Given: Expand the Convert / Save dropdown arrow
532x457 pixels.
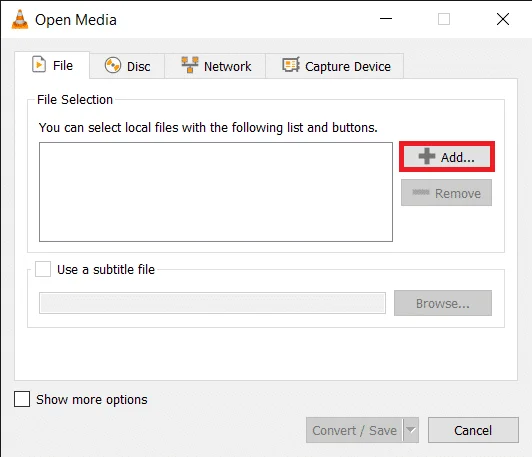Looking at the screenshot, I should coord(411,430).
